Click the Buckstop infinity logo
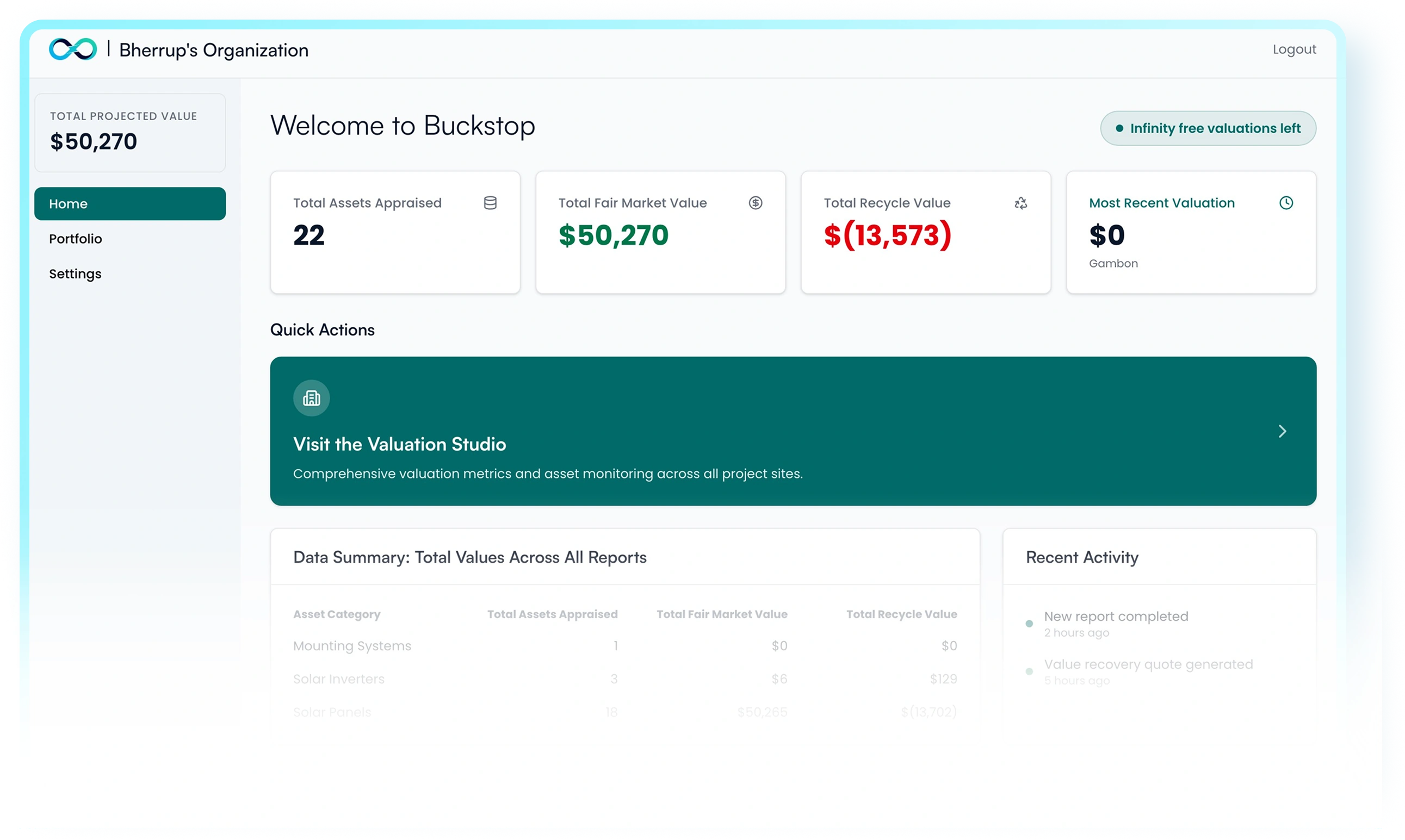This screenshot has width=1405, height=840. tap(72, 49)
